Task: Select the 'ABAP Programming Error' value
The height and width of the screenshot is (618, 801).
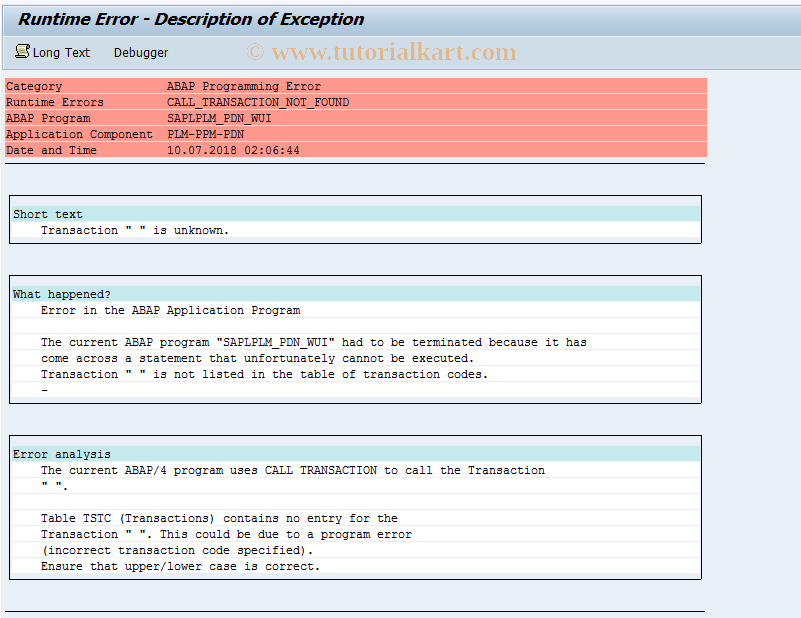Action: coord(244,86)
